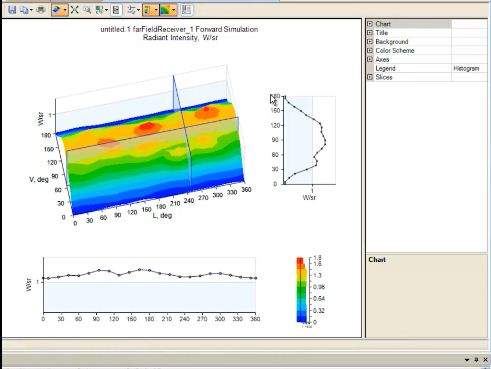491x369 pixels.
Task: Click the magnifier zoom icon
Action: 87,10
